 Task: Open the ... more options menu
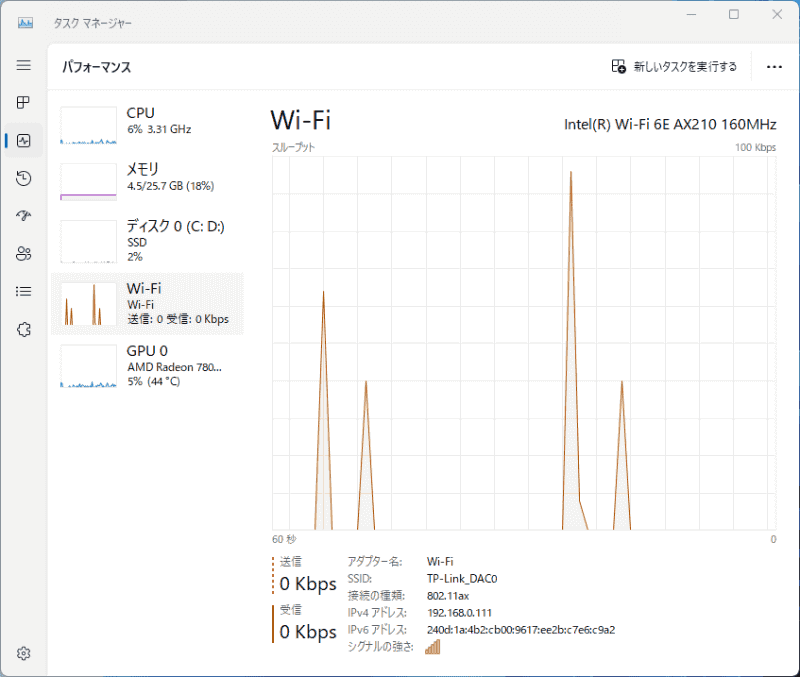click(x=774, y=66)
